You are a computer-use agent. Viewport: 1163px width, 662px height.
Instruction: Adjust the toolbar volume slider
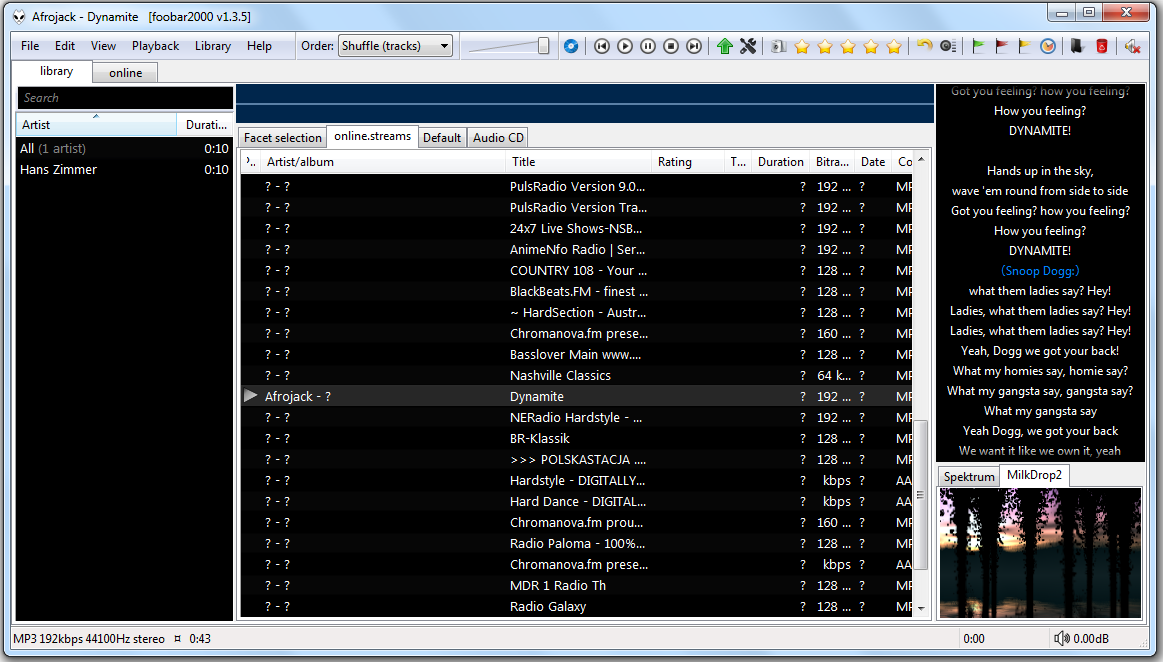click(509, 46)
